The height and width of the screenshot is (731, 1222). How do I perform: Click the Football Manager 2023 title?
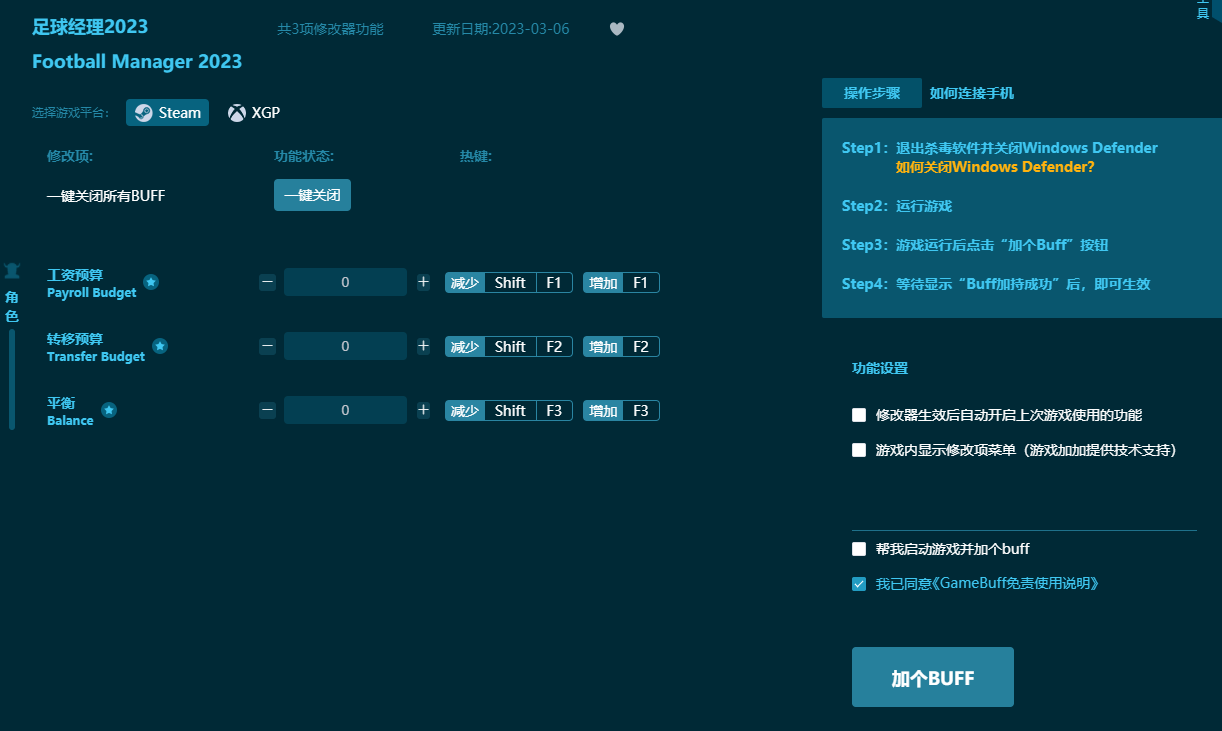coord(137,61)
